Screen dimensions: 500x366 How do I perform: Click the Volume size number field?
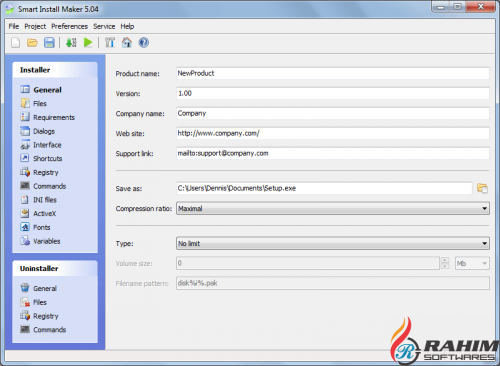pos(308,263)
